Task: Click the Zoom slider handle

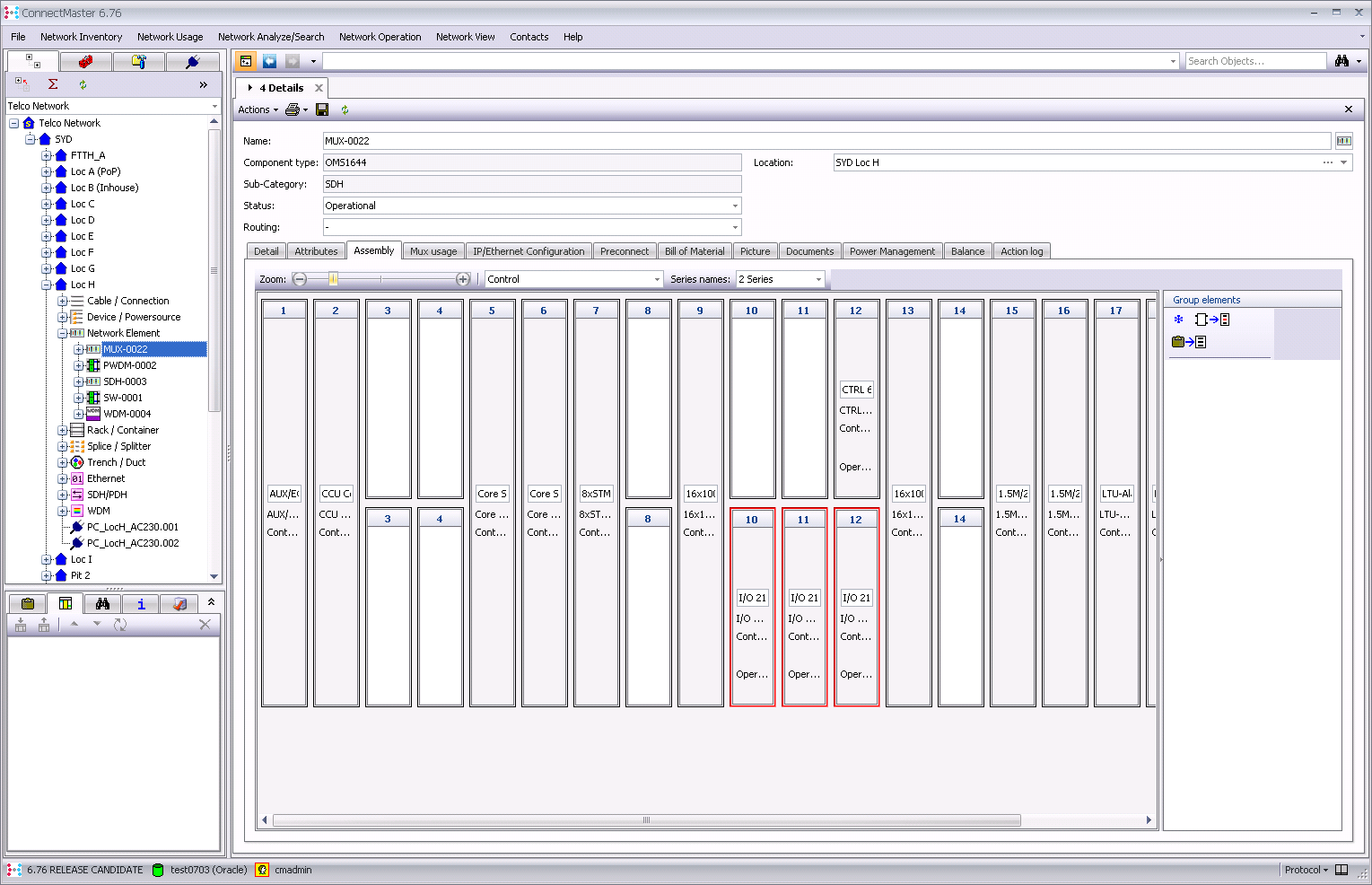Action: (333, 279)
